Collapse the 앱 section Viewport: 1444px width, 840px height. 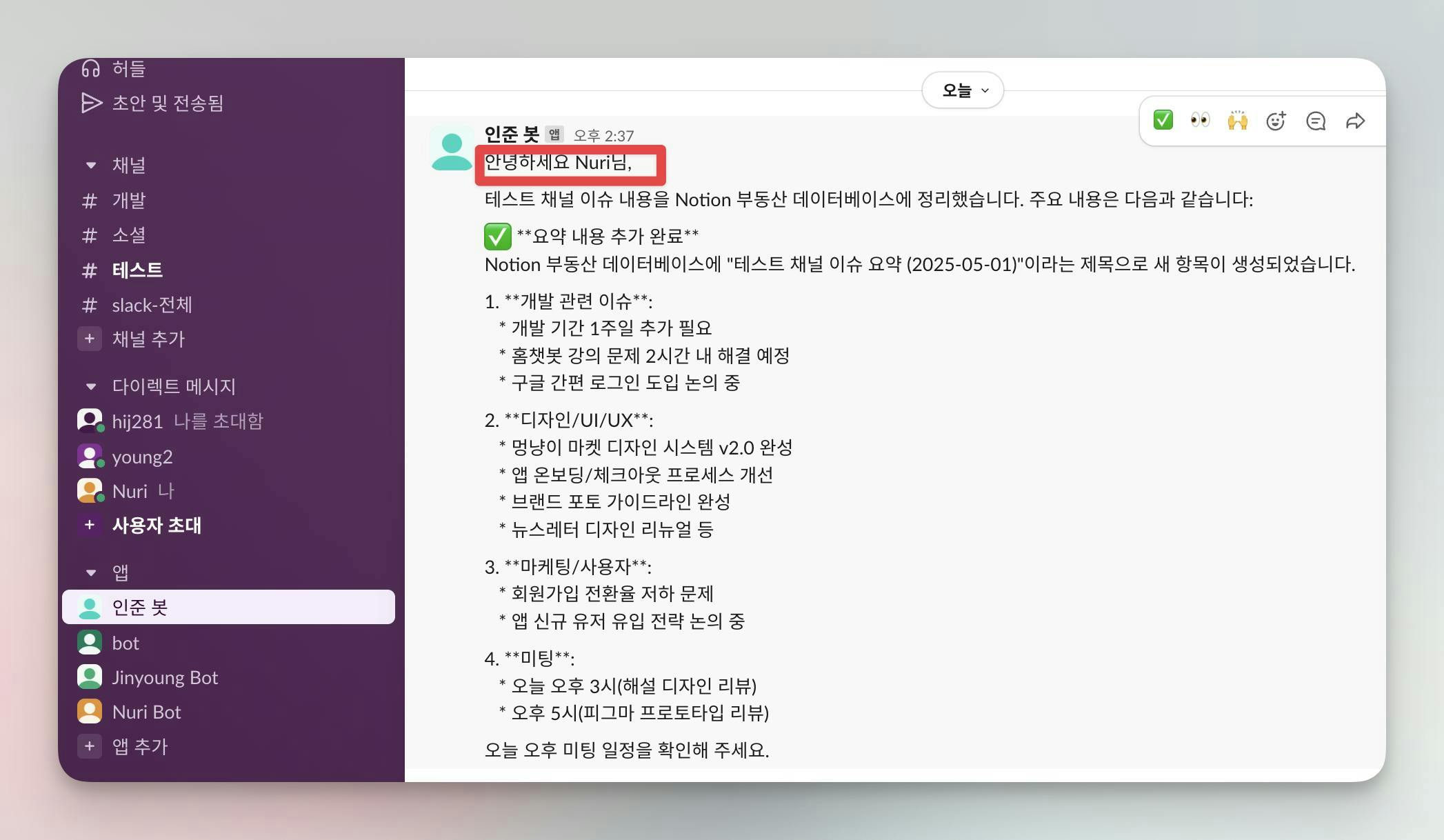pyautogui.click(x=91, y=572)
